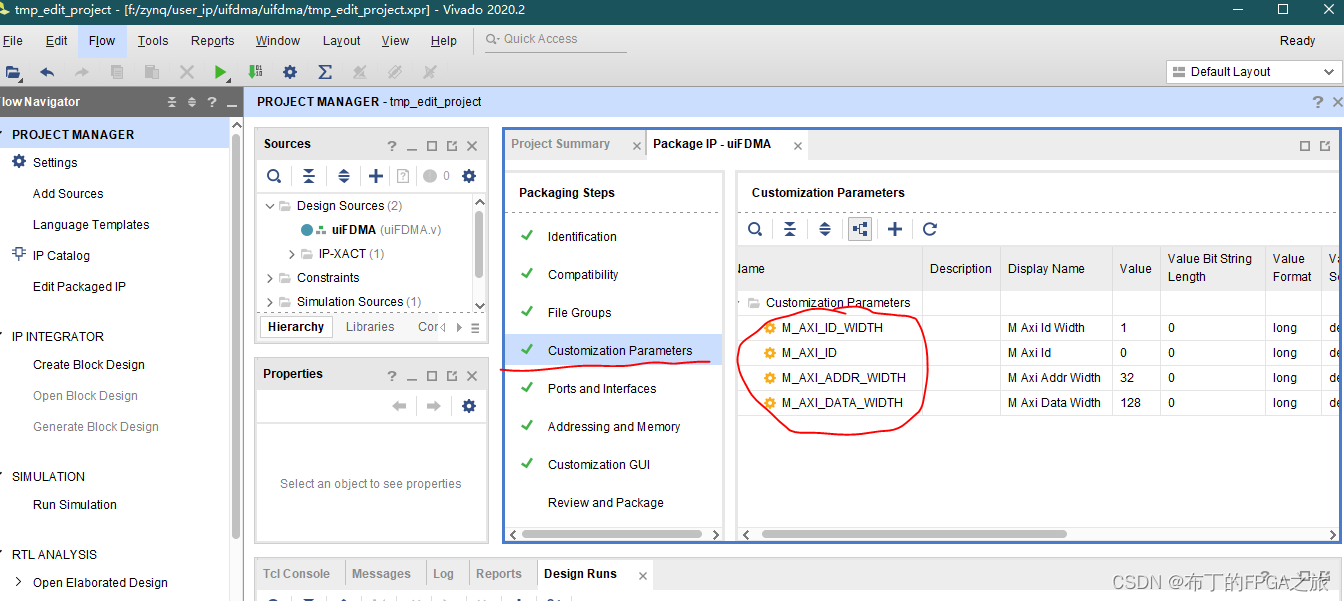This screenshot has width=1344, height=601.
Task: Click the Generate Bitstream toolbar icon
Action: pyautogui.click(x=255, y=72)
